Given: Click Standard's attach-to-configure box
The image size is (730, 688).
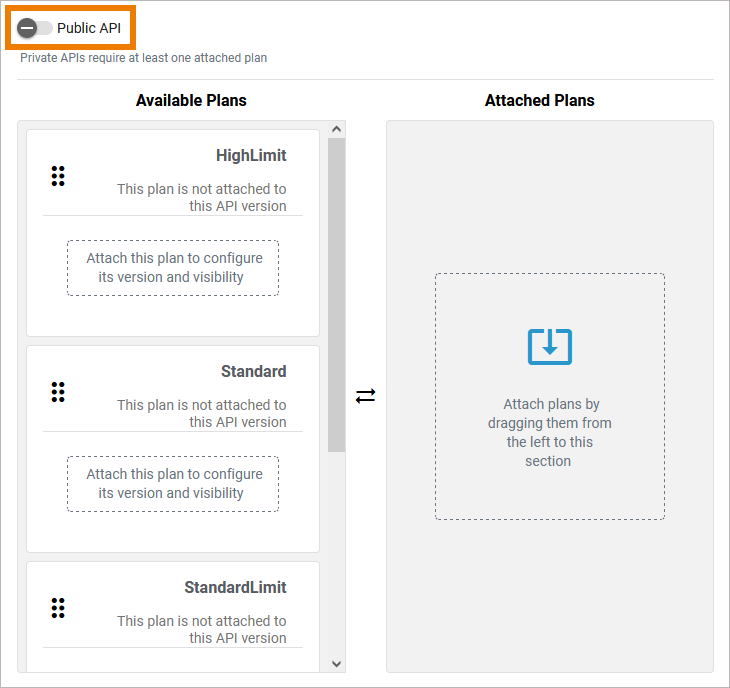Looking at the screenshot, I should coord(173,484).
